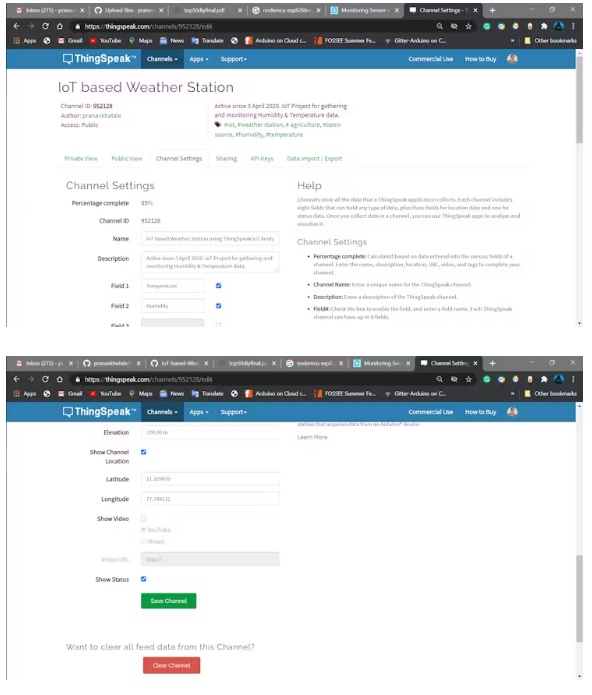Screen dimensions: 592x695
Task: Expand the Channels dropdown in top navbar
Action: coord(162,59)
